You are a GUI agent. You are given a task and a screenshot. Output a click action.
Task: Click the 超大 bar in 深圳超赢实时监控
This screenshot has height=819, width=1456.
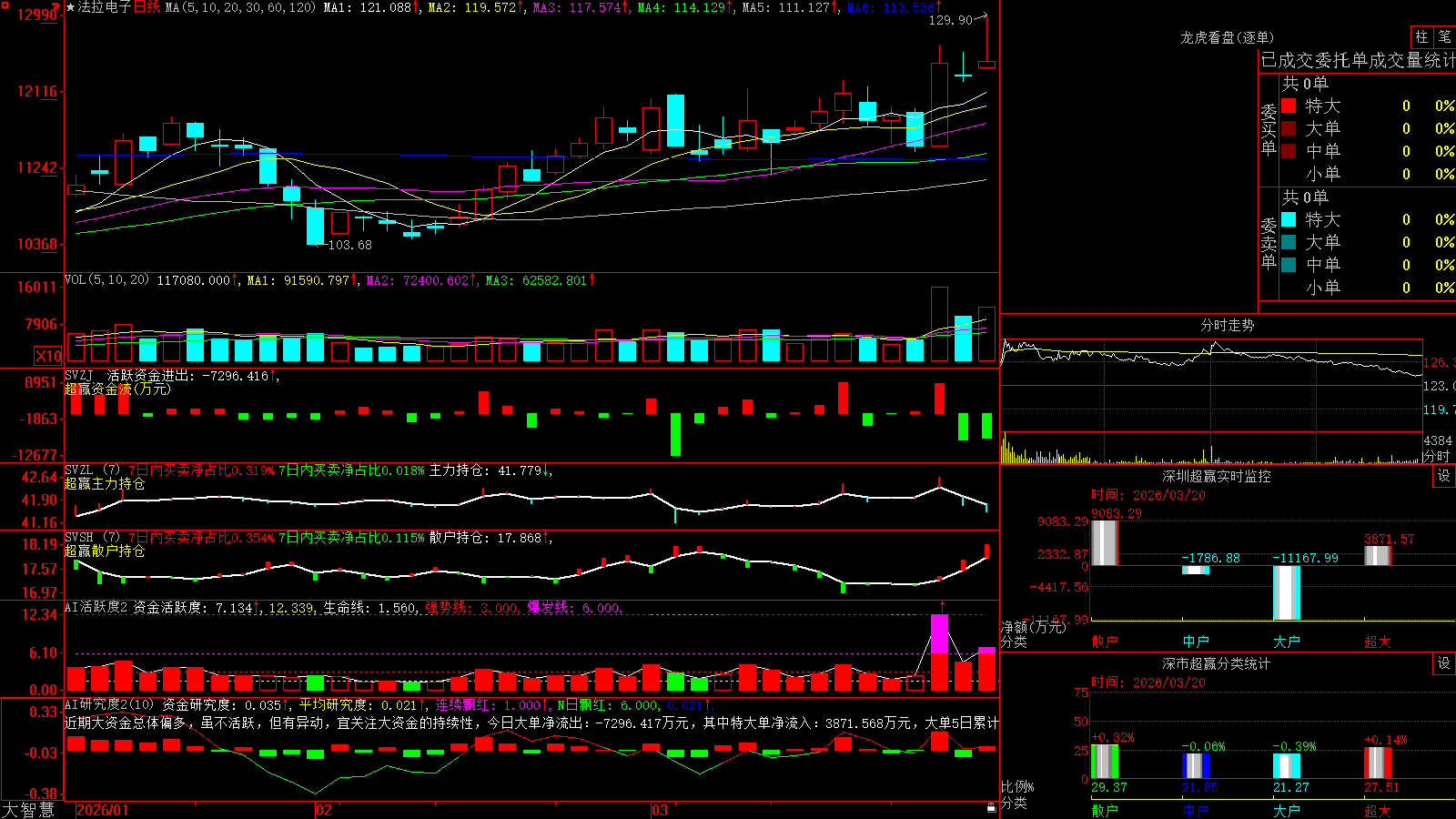point(1378,555)
